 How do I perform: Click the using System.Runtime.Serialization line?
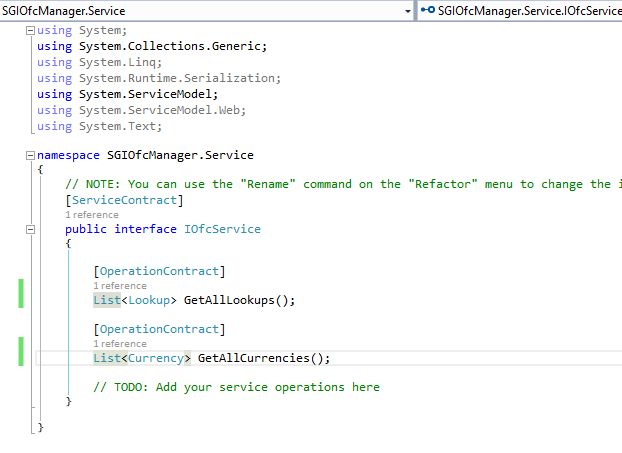[159, 79]
